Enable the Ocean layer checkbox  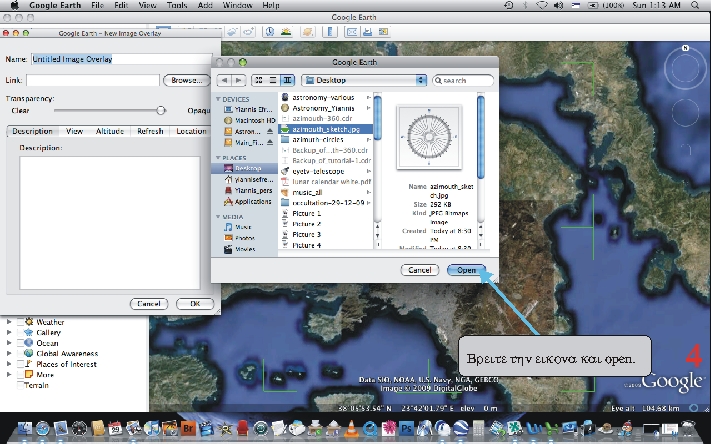click(20, 343)
